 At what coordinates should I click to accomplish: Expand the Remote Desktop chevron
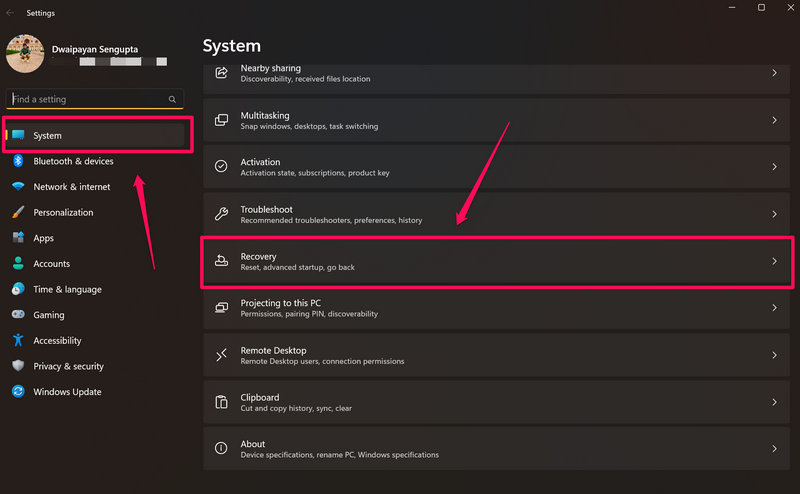774,355
